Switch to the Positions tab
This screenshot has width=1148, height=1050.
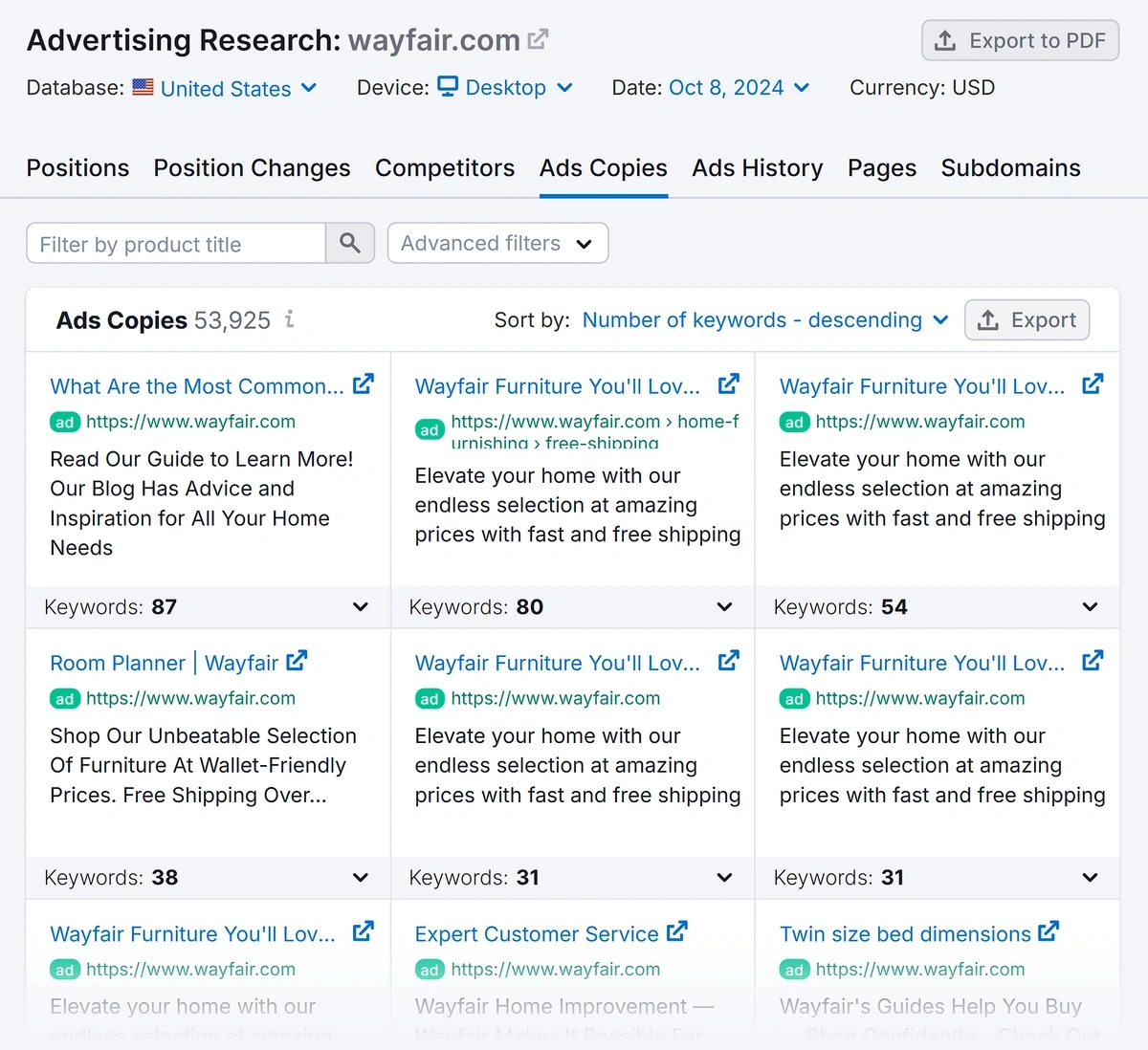click(x=77, y=168)
